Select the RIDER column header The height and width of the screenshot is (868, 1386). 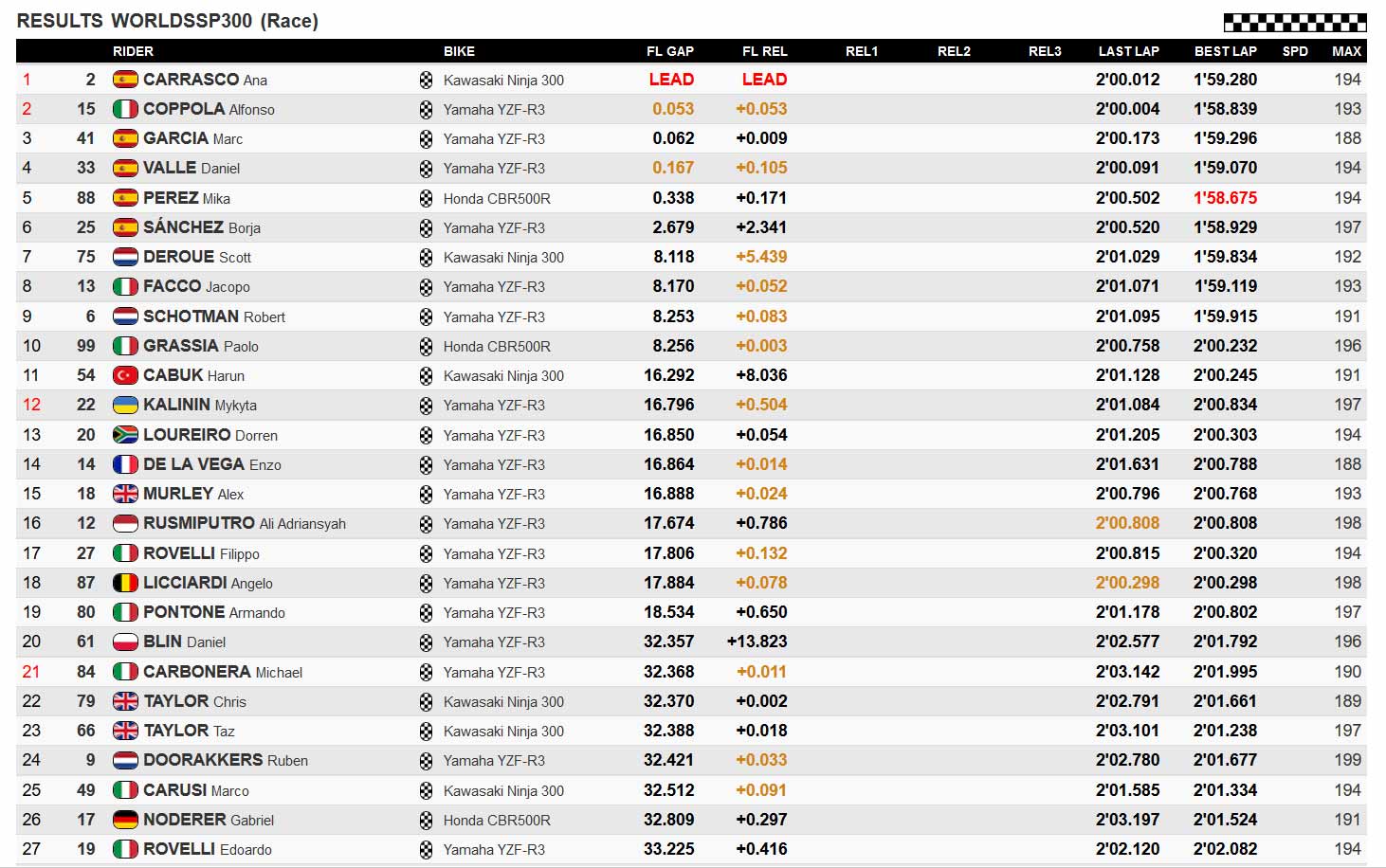pos(133,51)
